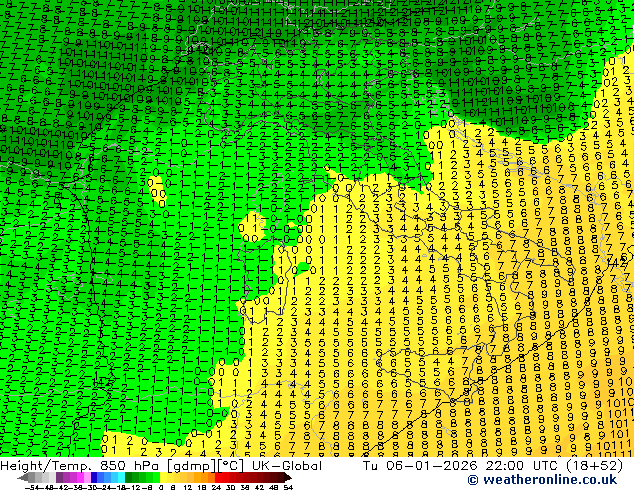Click the '12' legend scale value
Screen dimensions: 634x490
[188, 488]
